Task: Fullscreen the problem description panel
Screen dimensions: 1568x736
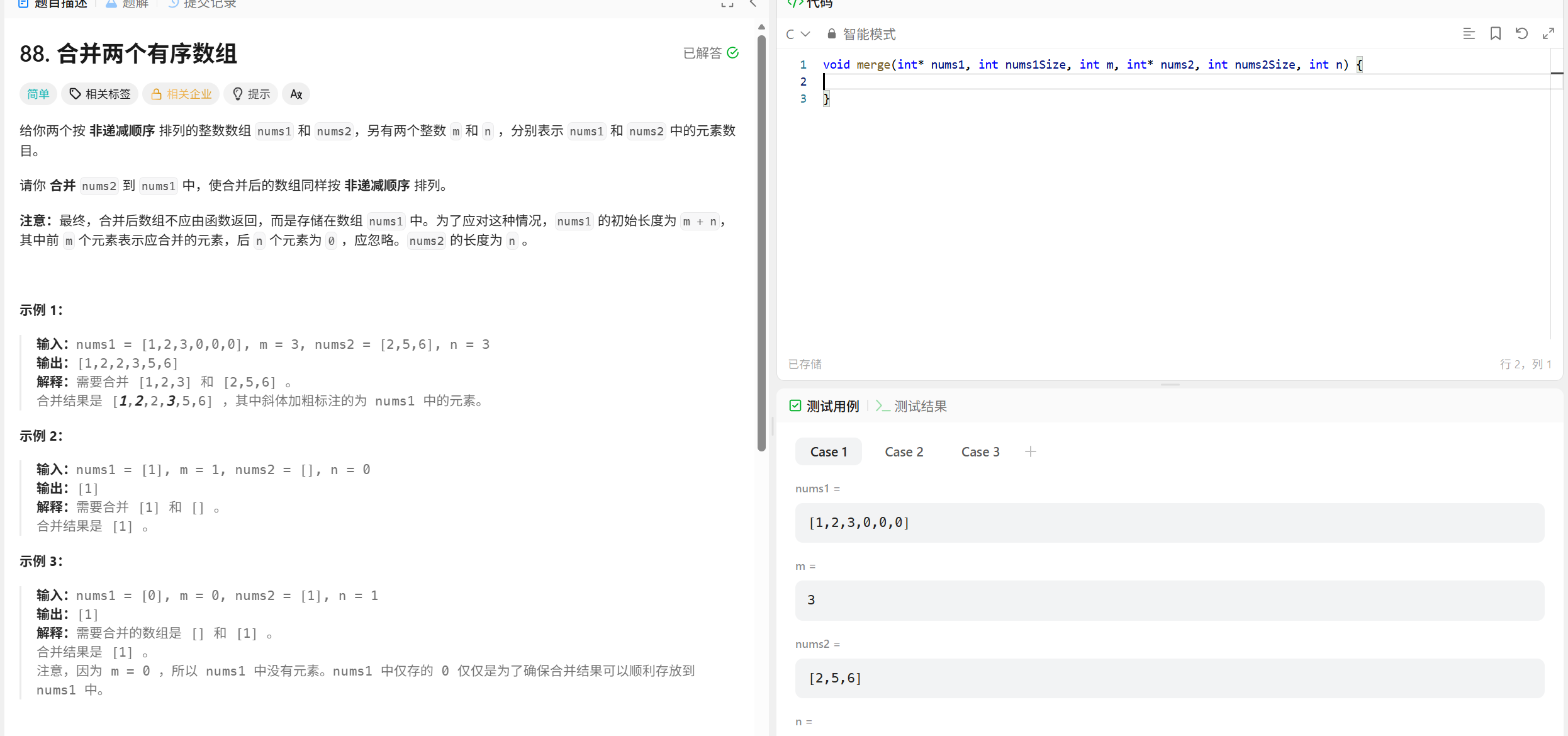Action: pos(727,4)
